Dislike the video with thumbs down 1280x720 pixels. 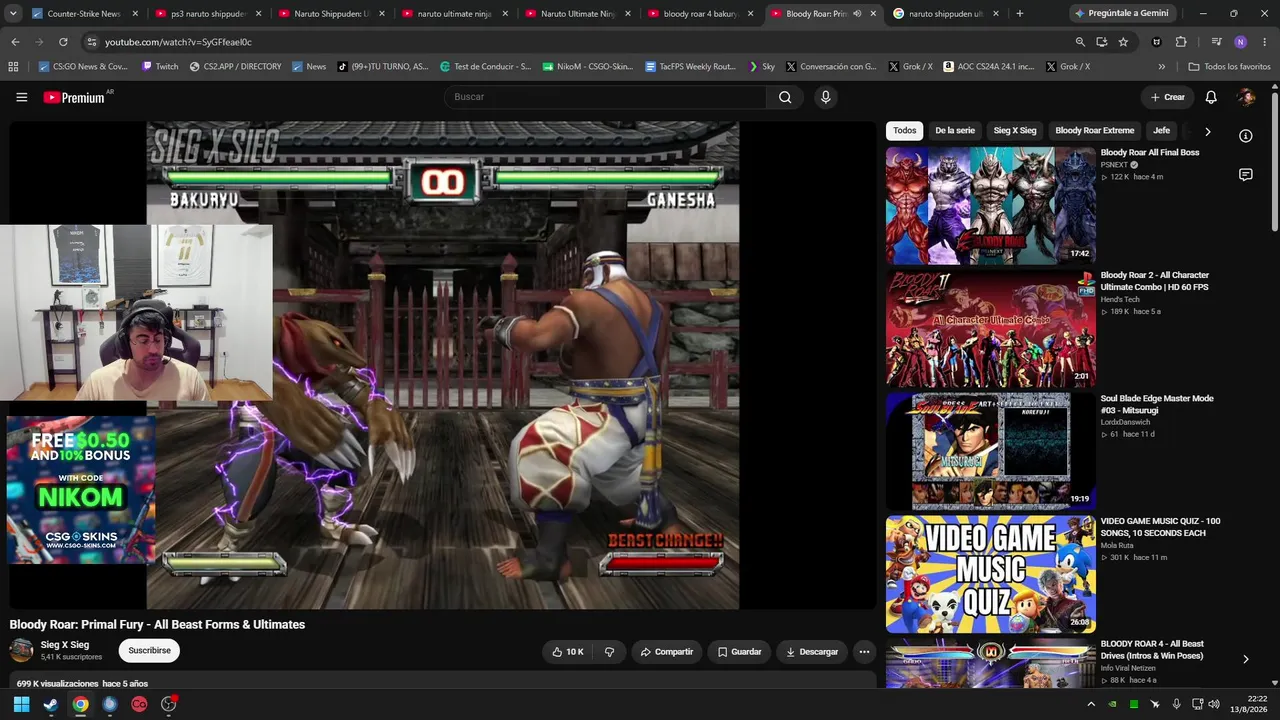coord(609,652)
